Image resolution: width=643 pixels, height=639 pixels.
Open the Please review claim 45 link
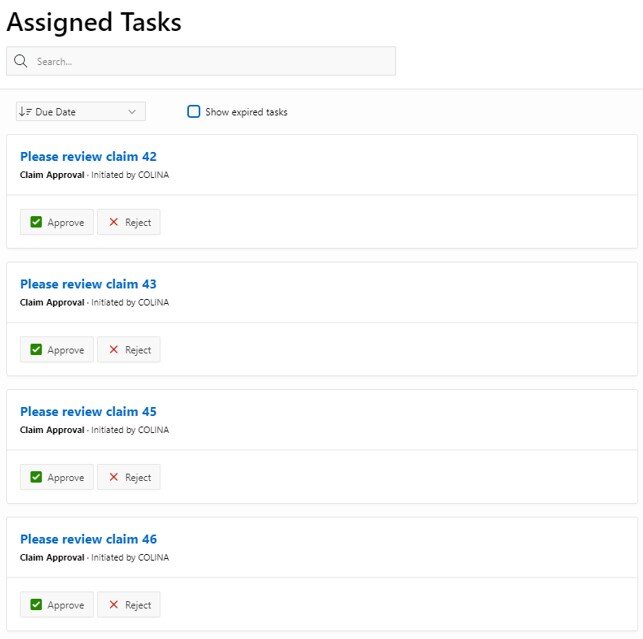pos(88,411)
